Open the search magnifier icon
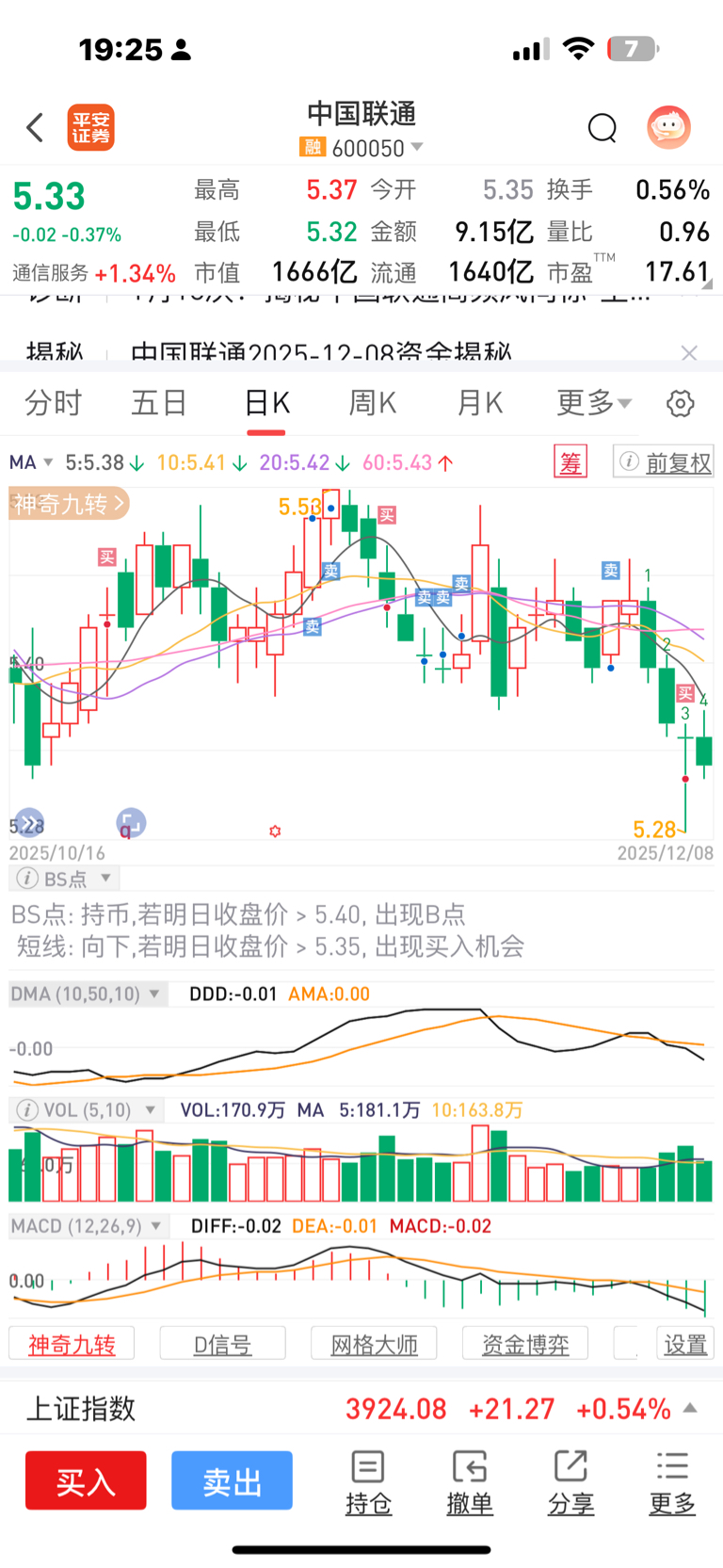 click(x=602, y=127)
